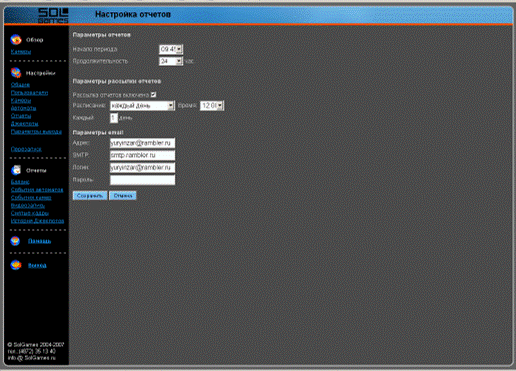This screenshot has width=516, height=371.
Task: Open Джекпоты settings link
Action: click(x=24, y=124)
